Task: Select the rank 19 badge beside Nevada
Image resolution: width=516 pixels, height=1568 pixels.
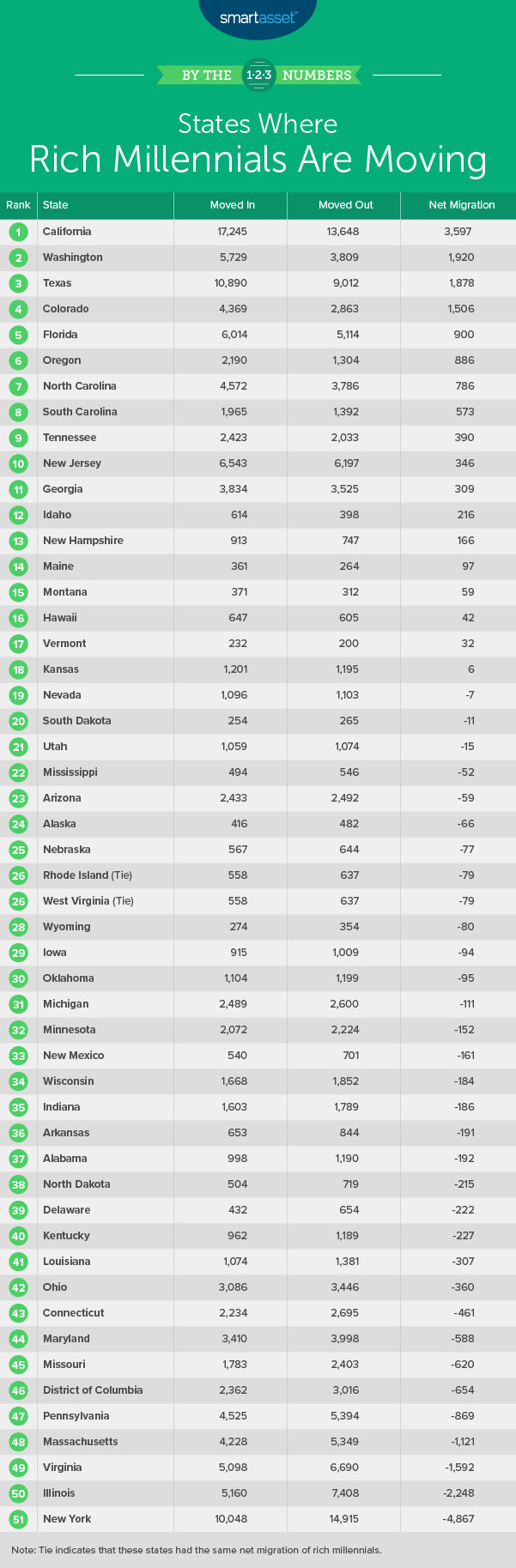Action: coord(18,695)
